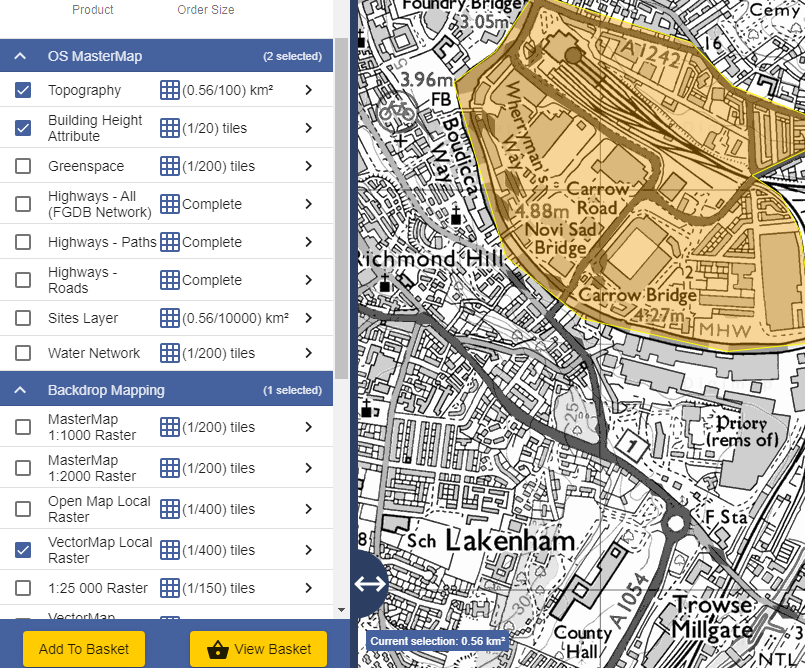Tick the Highways - Paths checkbox

point(23,242)
